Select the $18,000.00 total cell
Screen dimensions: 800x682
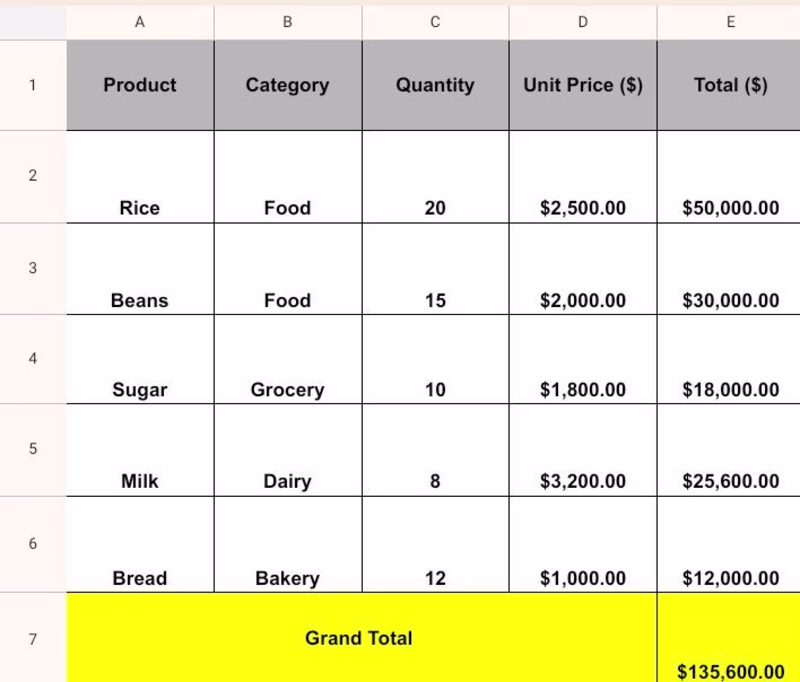(x=729, y=359)
